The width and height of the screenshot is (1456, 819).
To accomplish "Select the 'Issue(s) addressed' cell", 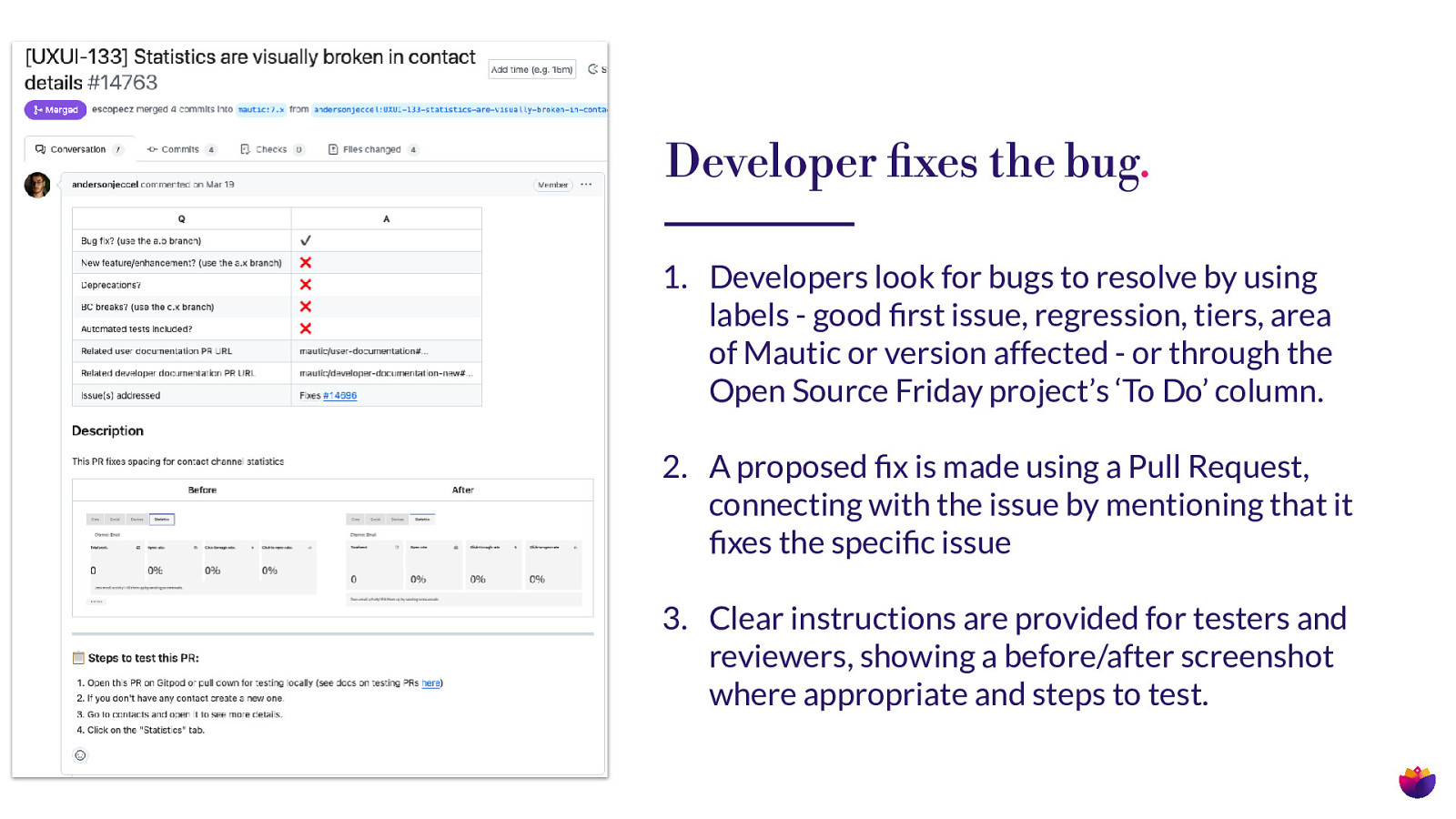I will point(182,396).
